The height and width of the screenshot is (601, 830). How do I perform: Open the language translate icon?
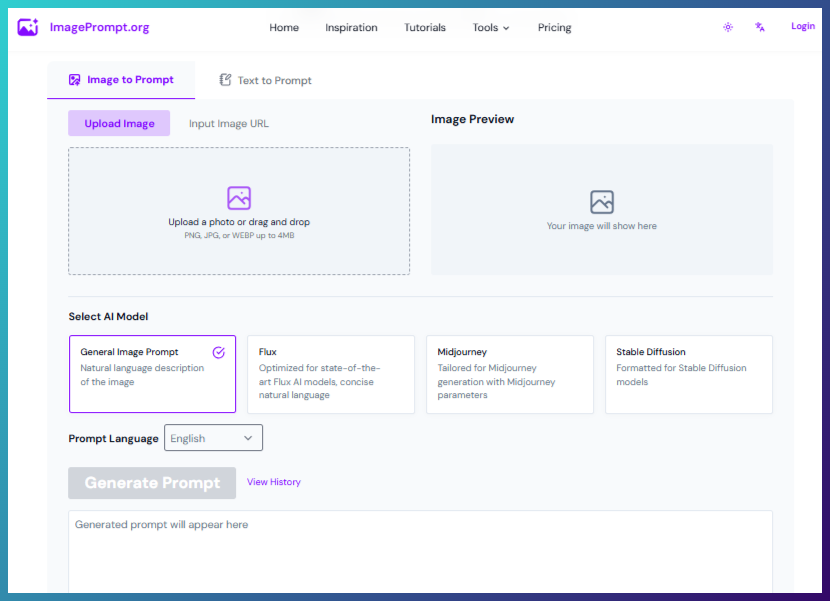760,26
